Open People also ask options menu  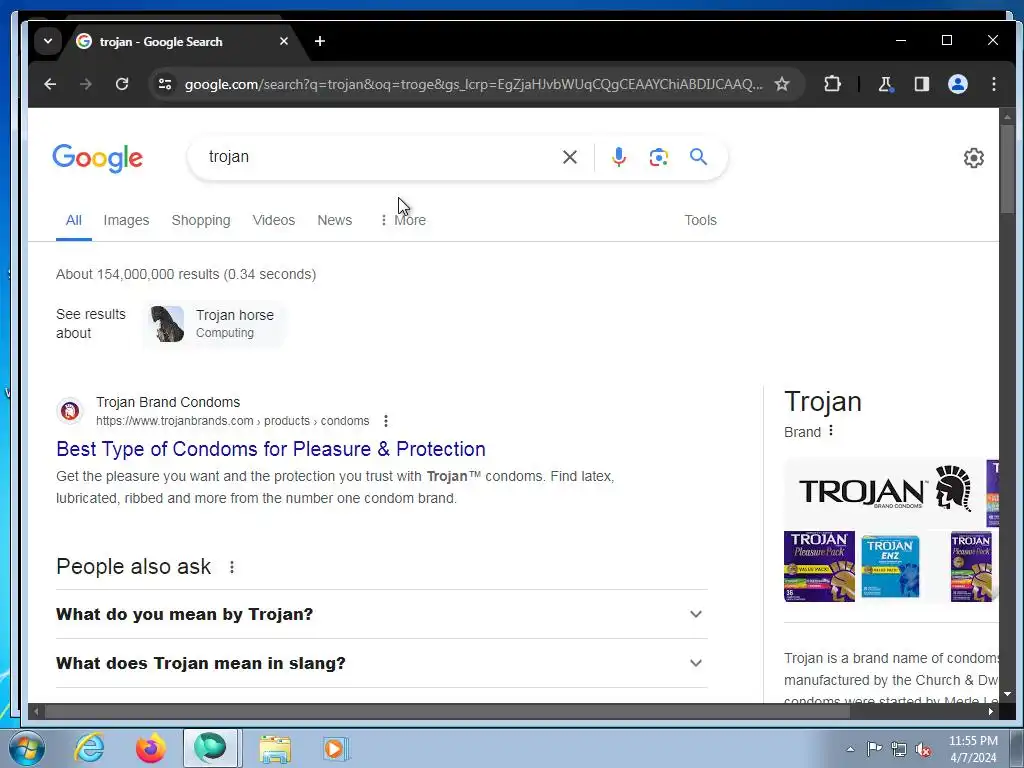232,568
